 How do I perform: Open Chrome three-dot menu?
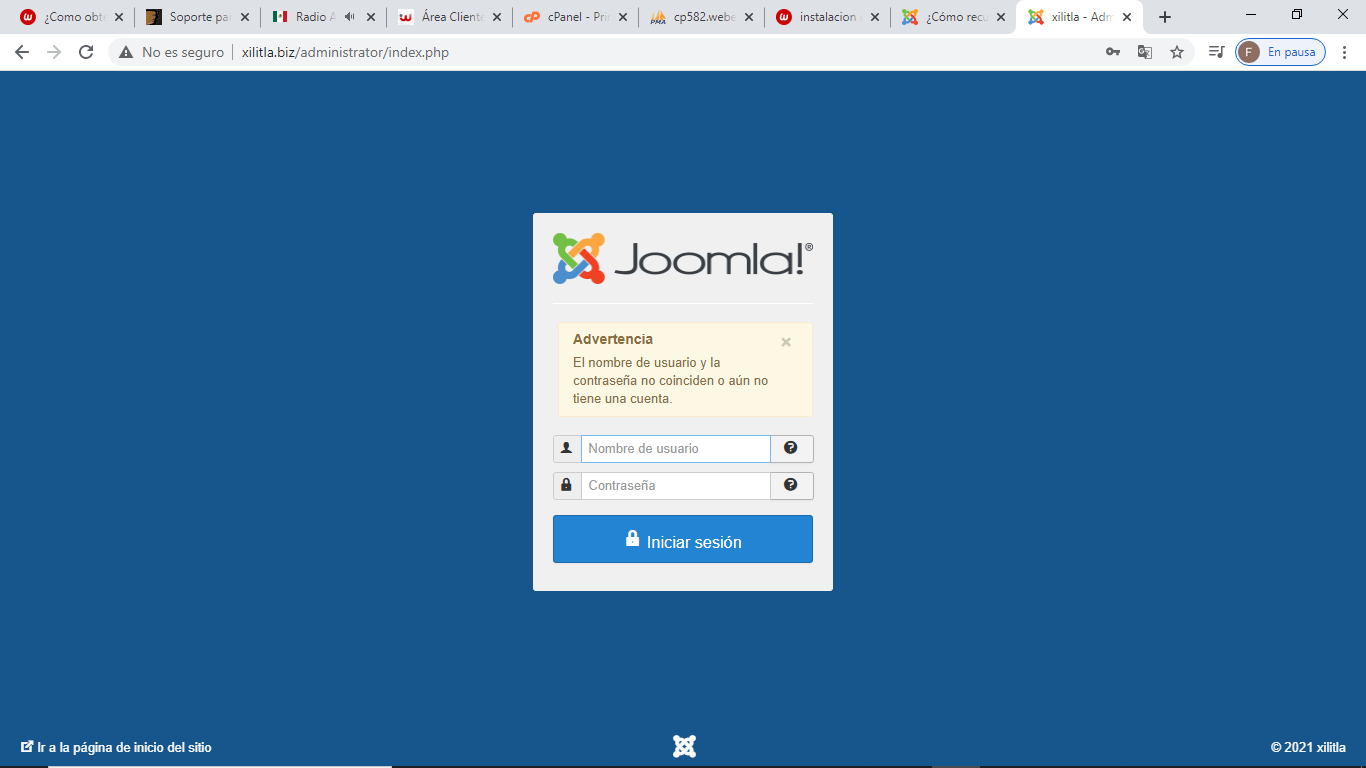point(1345,52)
